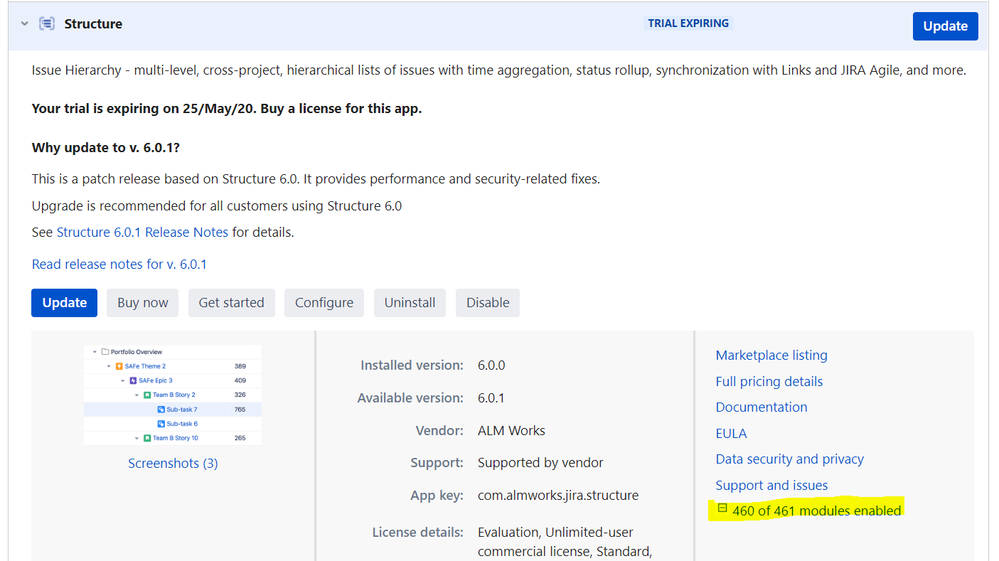Open Read release notes for v. 6.0.1
Image resolution: width=999 pixels, height=561 pixels.
click(119, 264)
